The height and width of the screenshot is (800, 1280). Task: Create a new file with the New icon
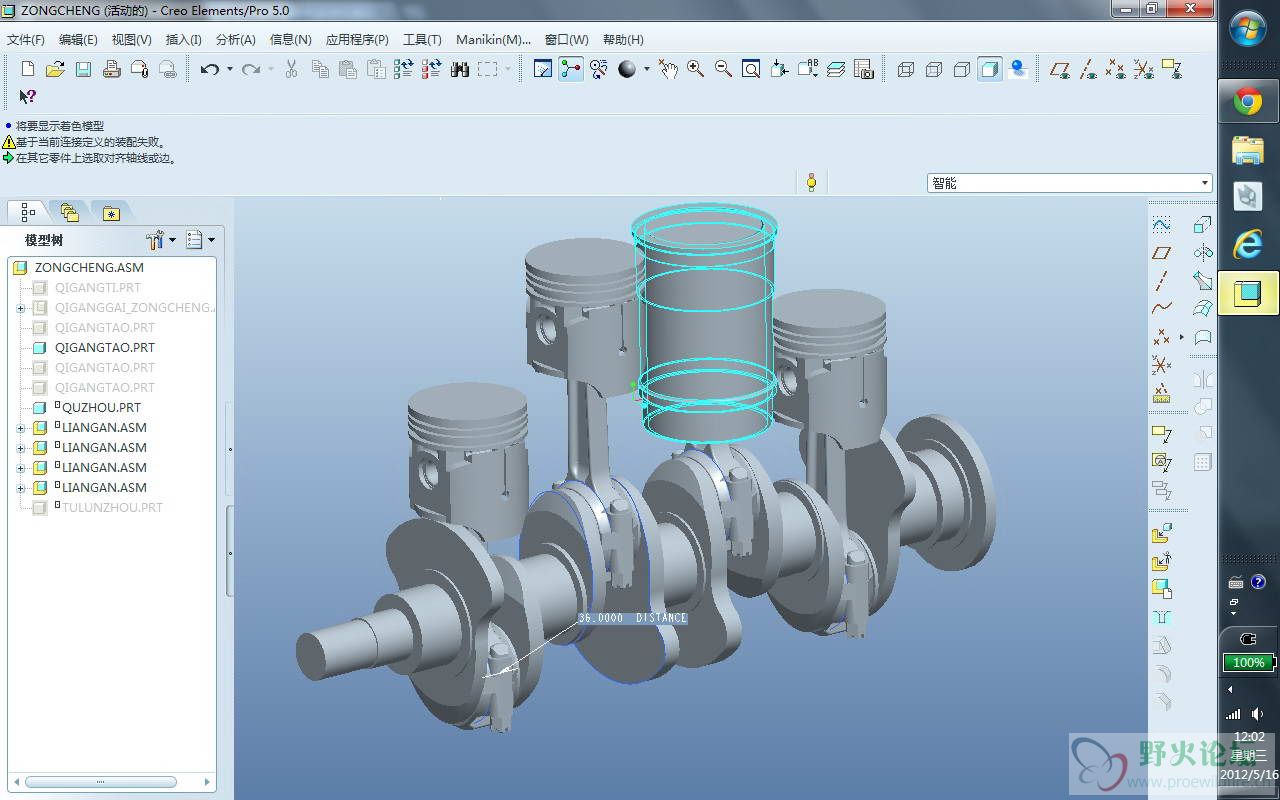click(27, 69)
